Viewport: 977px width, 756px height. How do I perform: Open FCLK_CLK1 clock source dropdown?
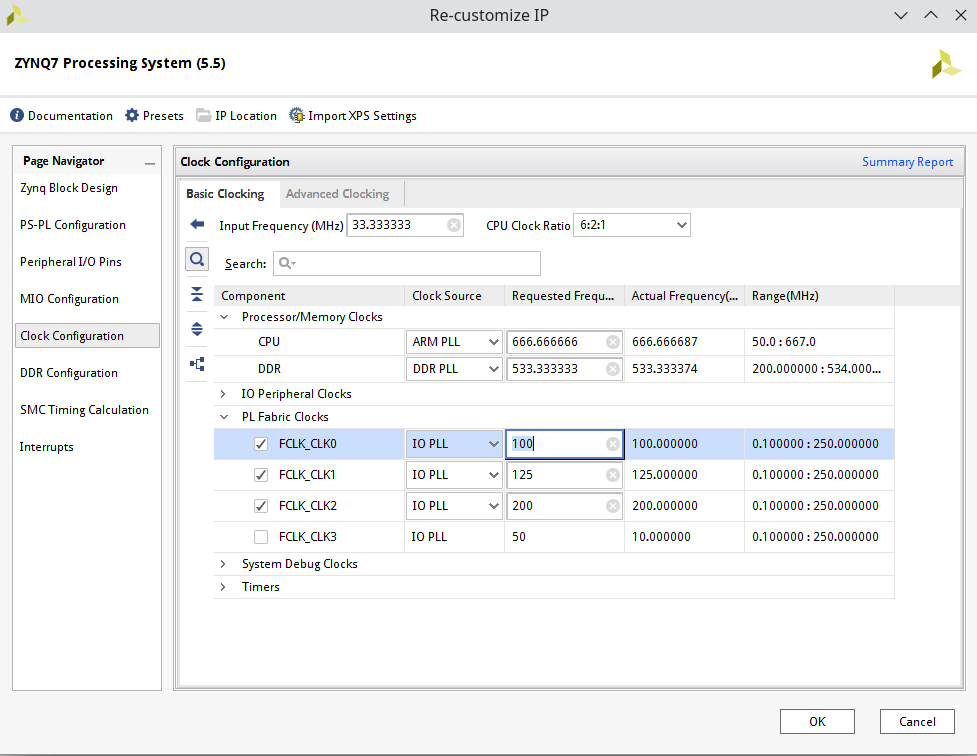[x=454, y=475]
